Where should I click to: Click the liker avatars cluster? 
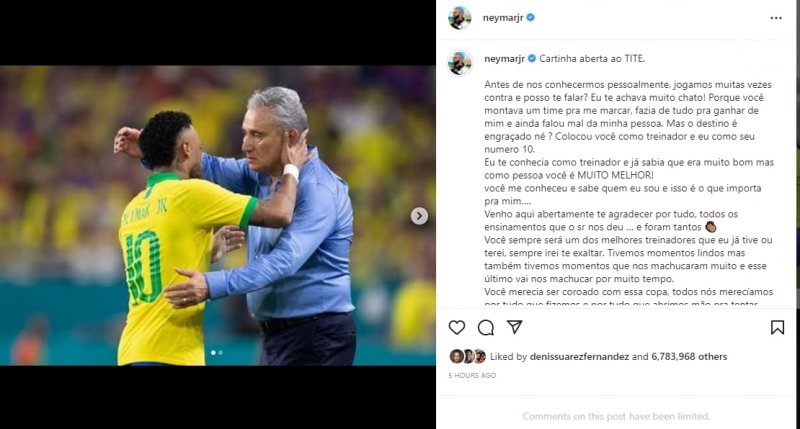point(467,356)
